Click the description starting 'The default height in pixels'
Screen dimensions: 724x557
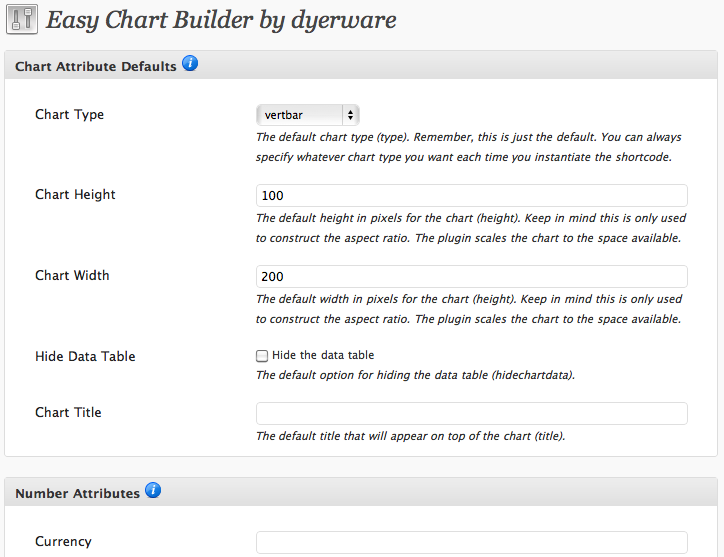(471, 228)
